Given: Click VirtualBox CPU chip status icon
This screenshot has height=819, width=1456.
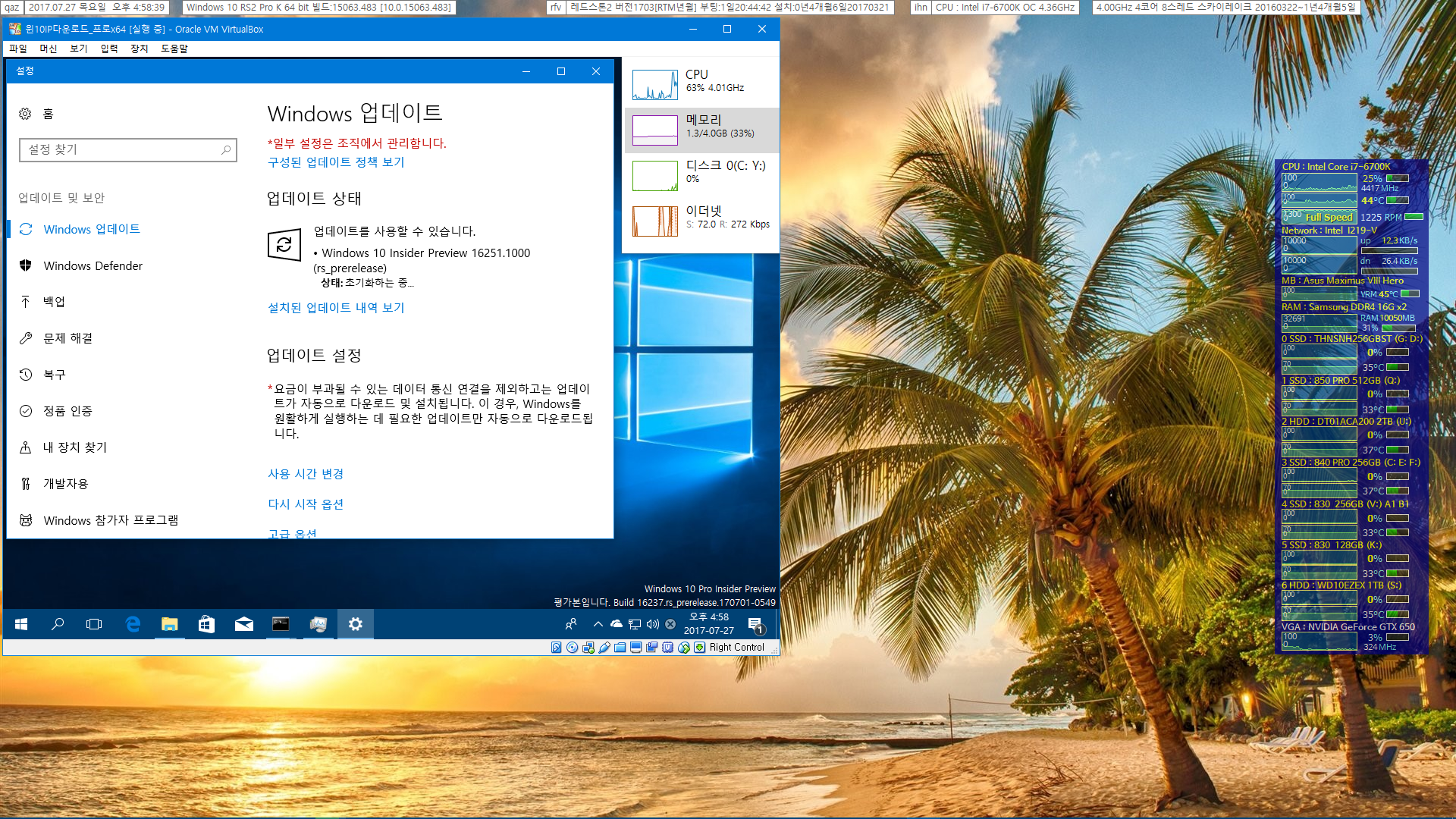Looking at the screenshot, I should [x=667, y=647].
